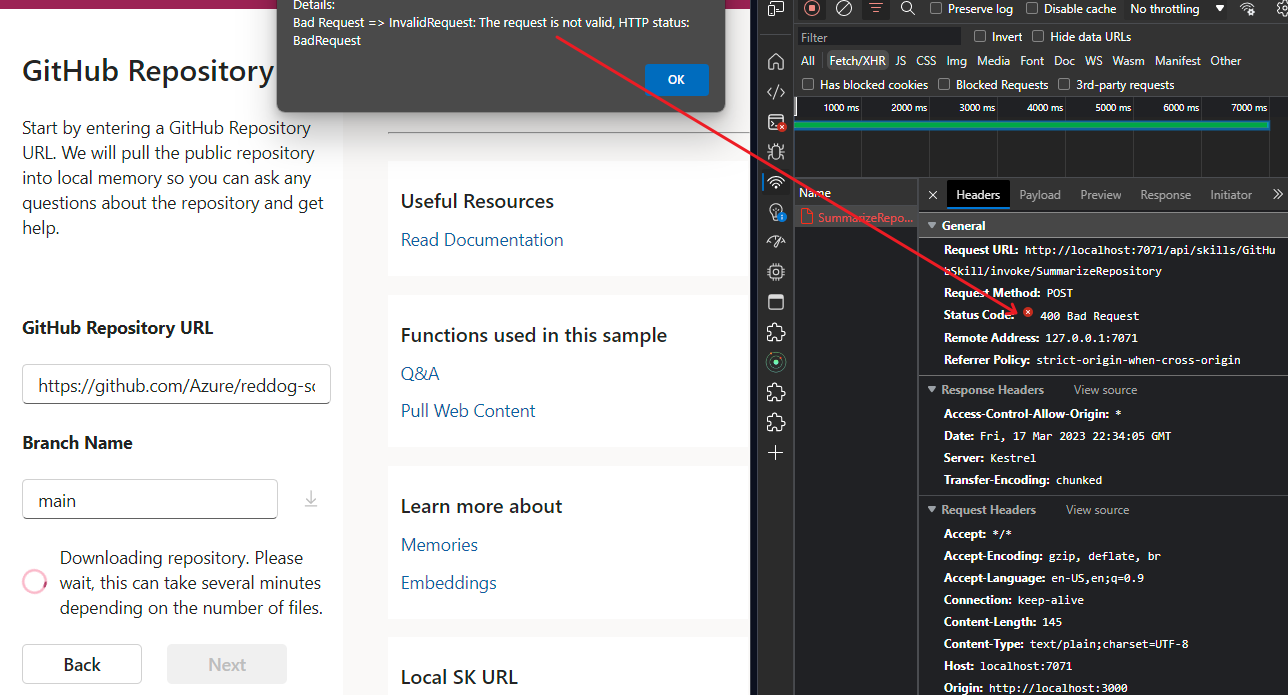Click the download icon beside Branch Name
The width and height of the screenshot is (1288, 695).
(x=311, y=499)
